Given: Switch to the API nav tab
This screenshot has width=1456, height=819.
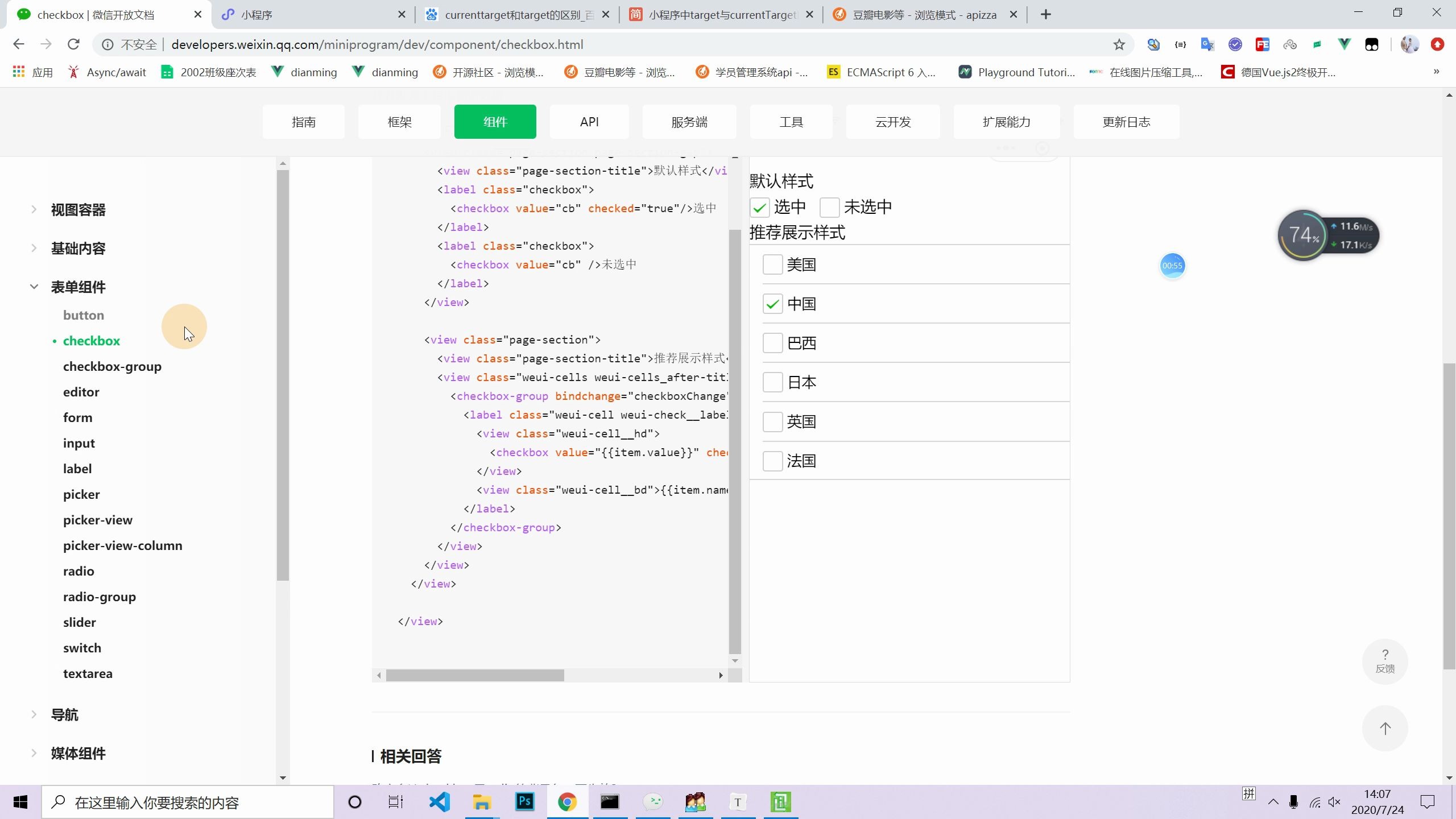Looking at the screenshot, I should point(589,122).
